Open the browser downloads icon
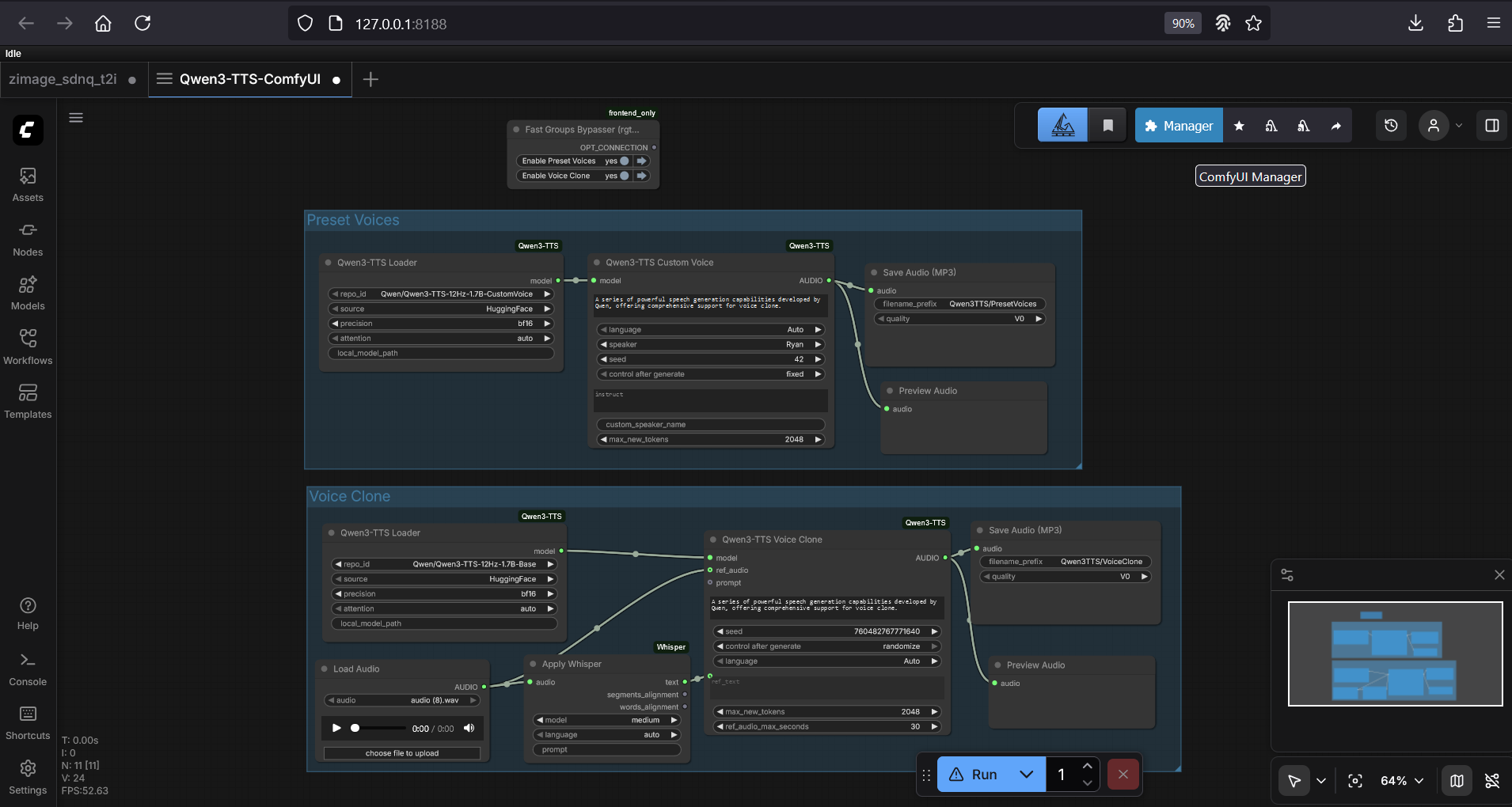1512x807 pixels. [1416, 24]
